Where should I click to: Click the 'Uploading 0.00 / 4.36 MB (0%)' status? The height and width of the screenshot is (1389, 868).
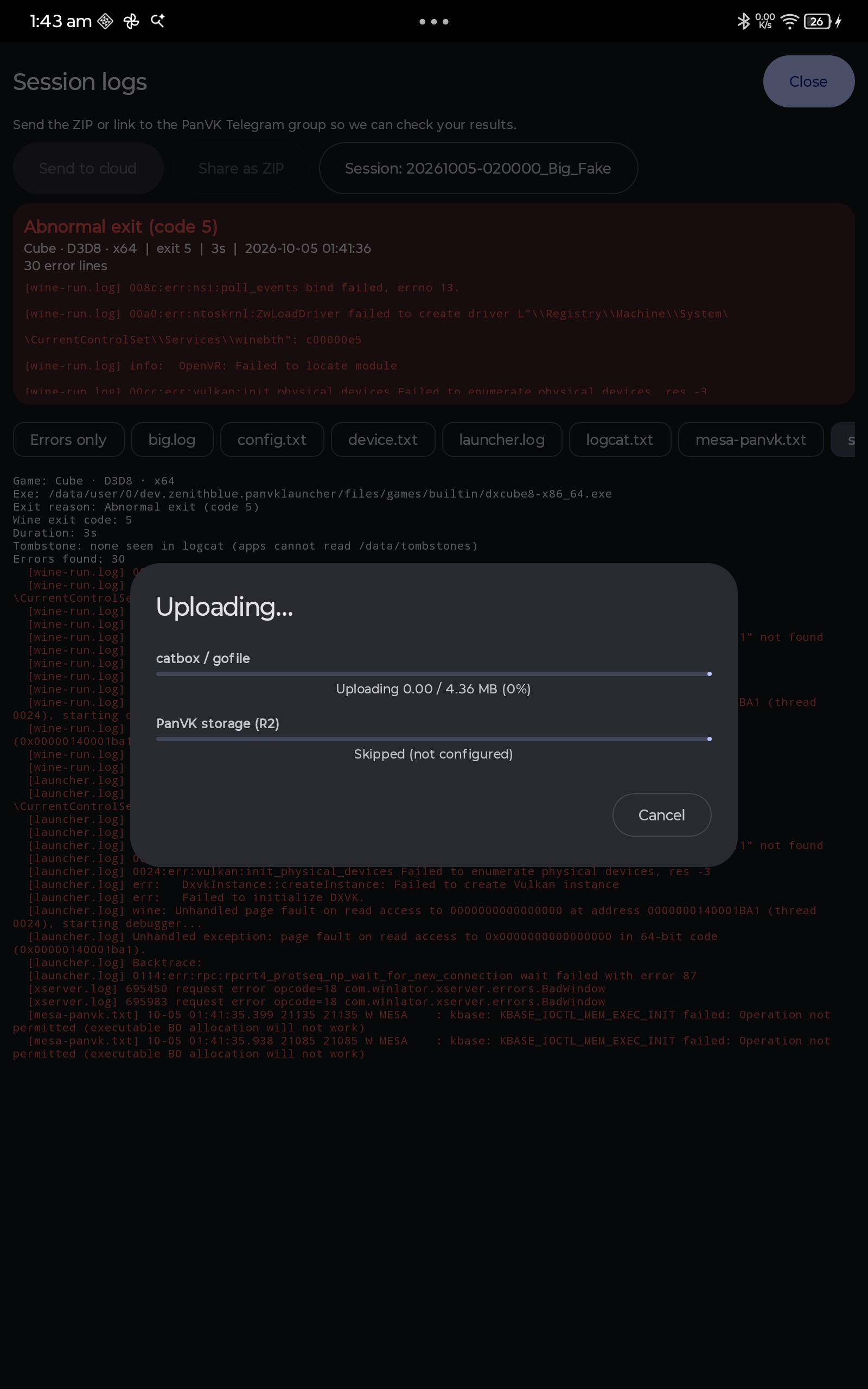point(433,689)
